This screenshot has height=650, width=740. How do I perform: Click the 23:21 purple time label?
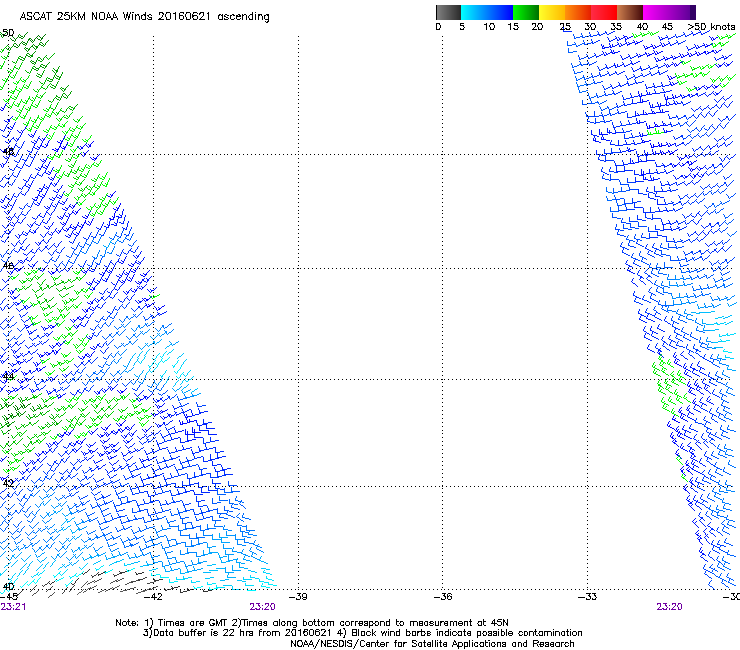coord(13,607)
